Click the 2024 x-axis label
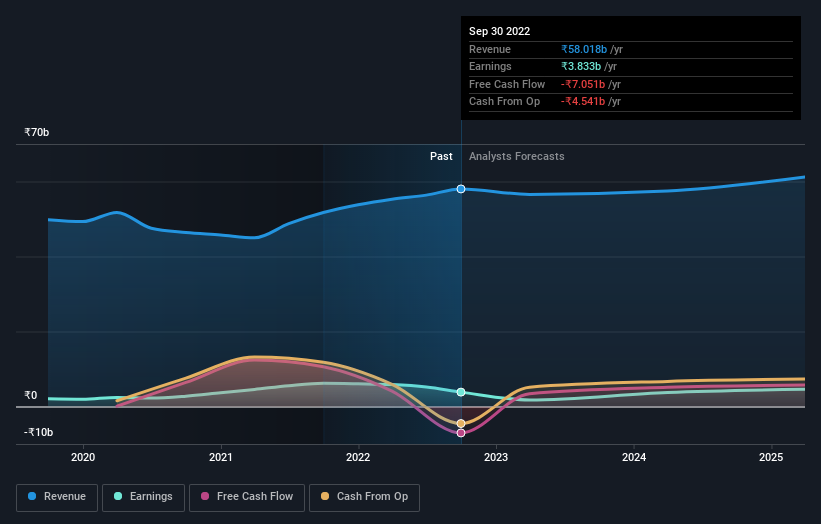This screenshot has height=524, width=821. tap(634, 458)
